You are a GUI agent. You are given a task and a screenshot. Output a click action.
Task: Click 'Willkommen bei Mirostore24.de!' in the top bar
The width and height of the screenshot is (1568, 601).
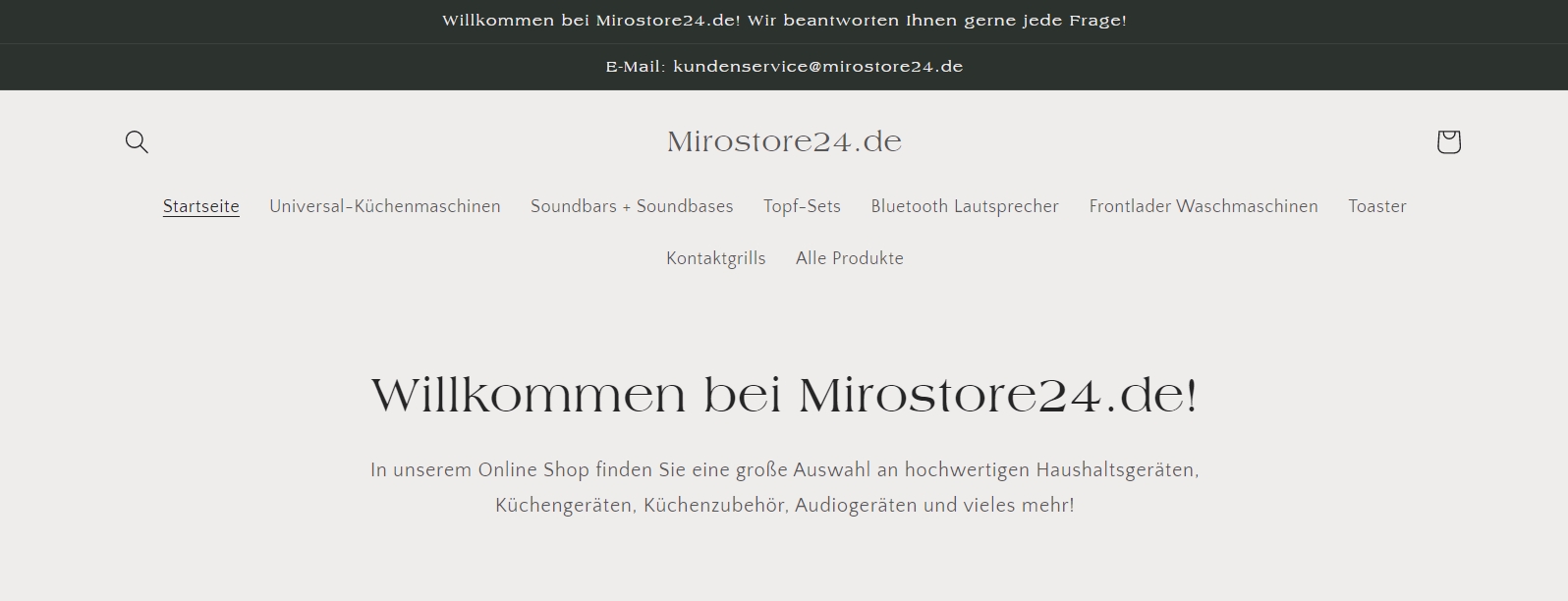[x=591, y=21]
